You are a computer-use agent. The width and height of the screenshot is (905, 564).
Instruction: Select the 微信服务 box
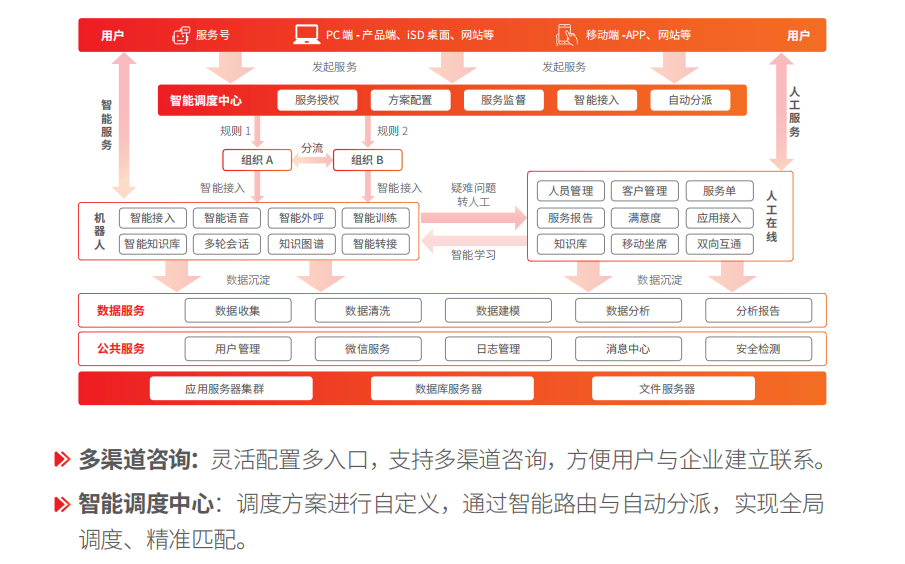368,349
